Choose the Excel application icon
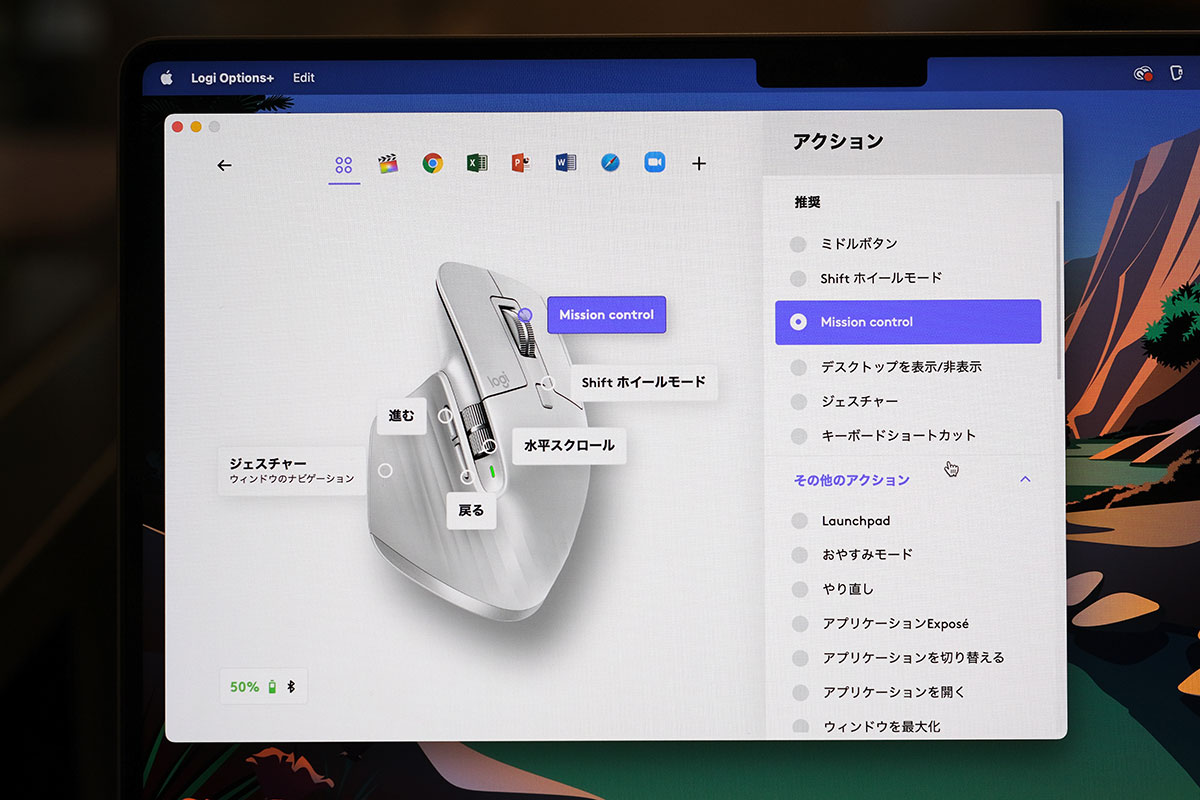1200x800 pixels. tap(477, 163)
